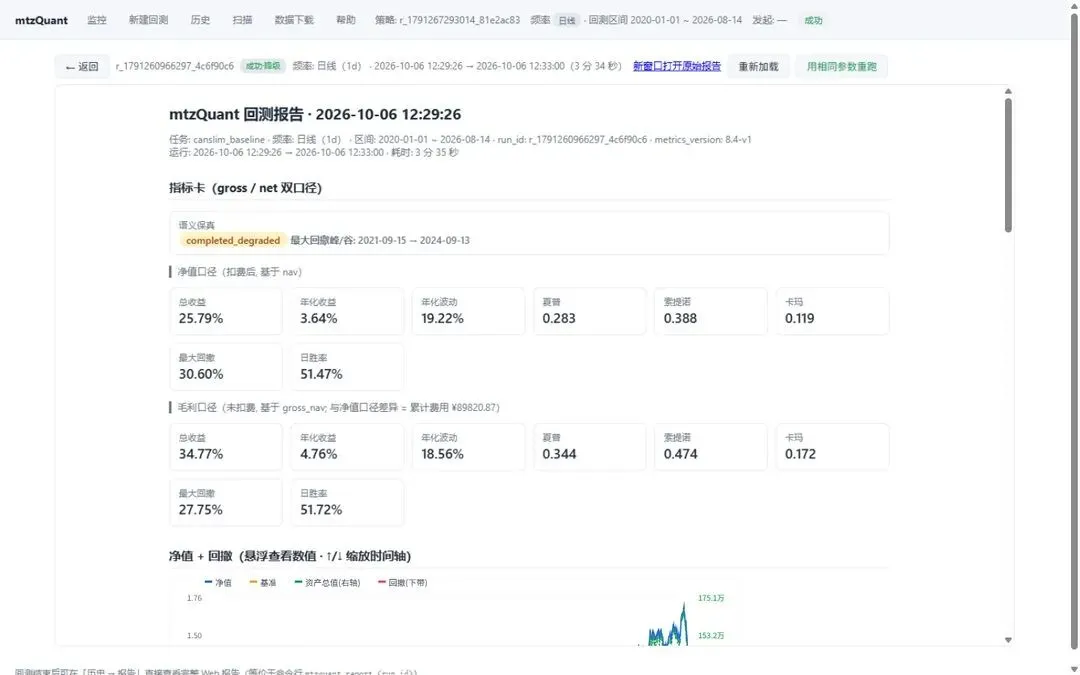Image resolution: width=1080 pixels, height=675 pixels.
Task: Select gross 卡玛 card 0.172
Action: point(832,447)
